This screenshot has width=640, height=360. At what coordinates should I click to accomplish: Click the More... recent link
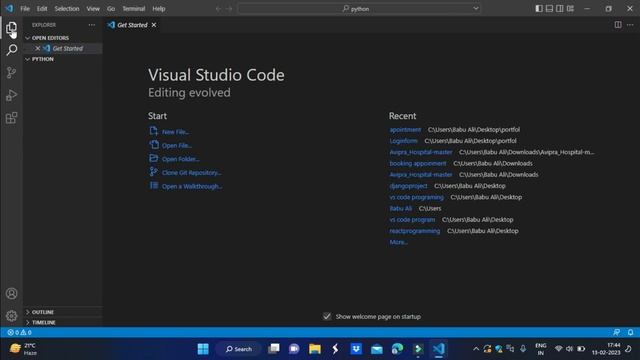[x=398, y=242]
